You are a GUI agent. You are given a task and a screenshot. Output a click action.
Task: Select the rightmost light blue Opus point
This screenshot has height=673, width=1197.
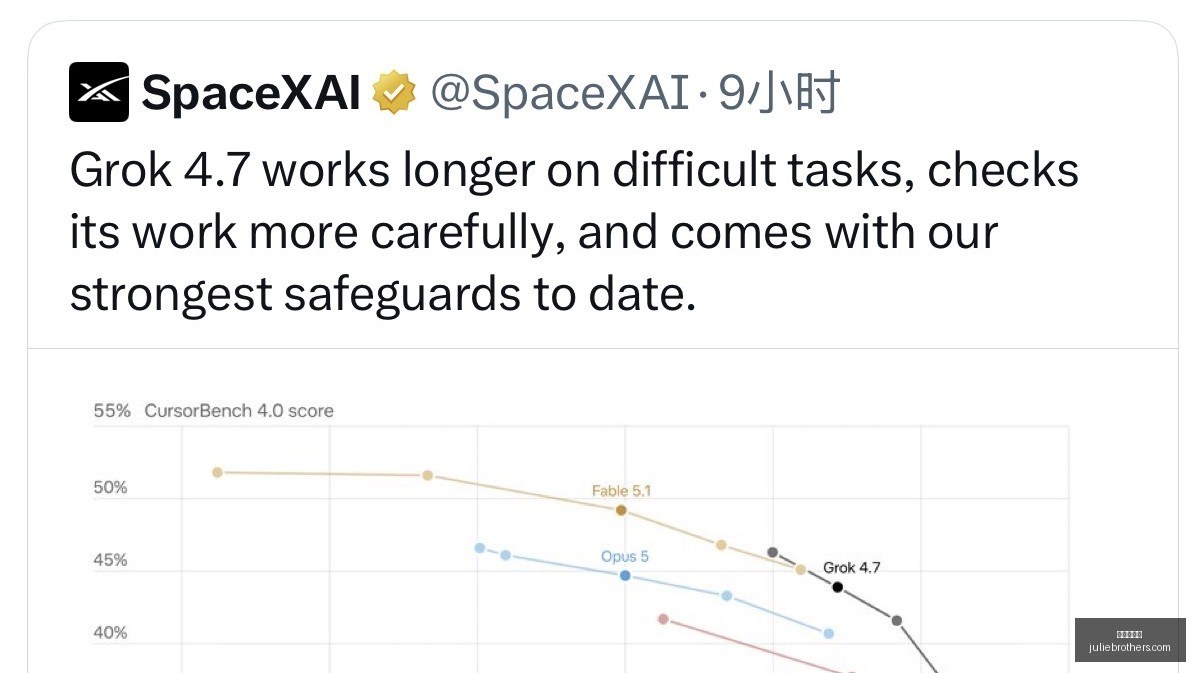click(x=829, y=633)
